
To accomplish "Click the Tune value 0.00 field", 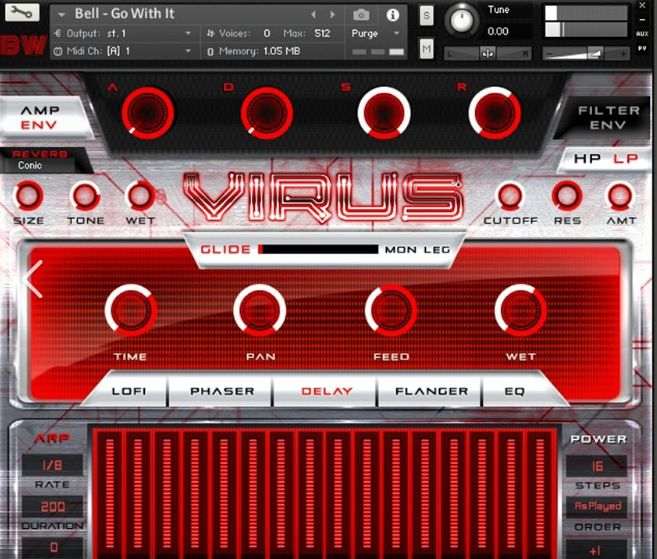I will click(498, 31).
